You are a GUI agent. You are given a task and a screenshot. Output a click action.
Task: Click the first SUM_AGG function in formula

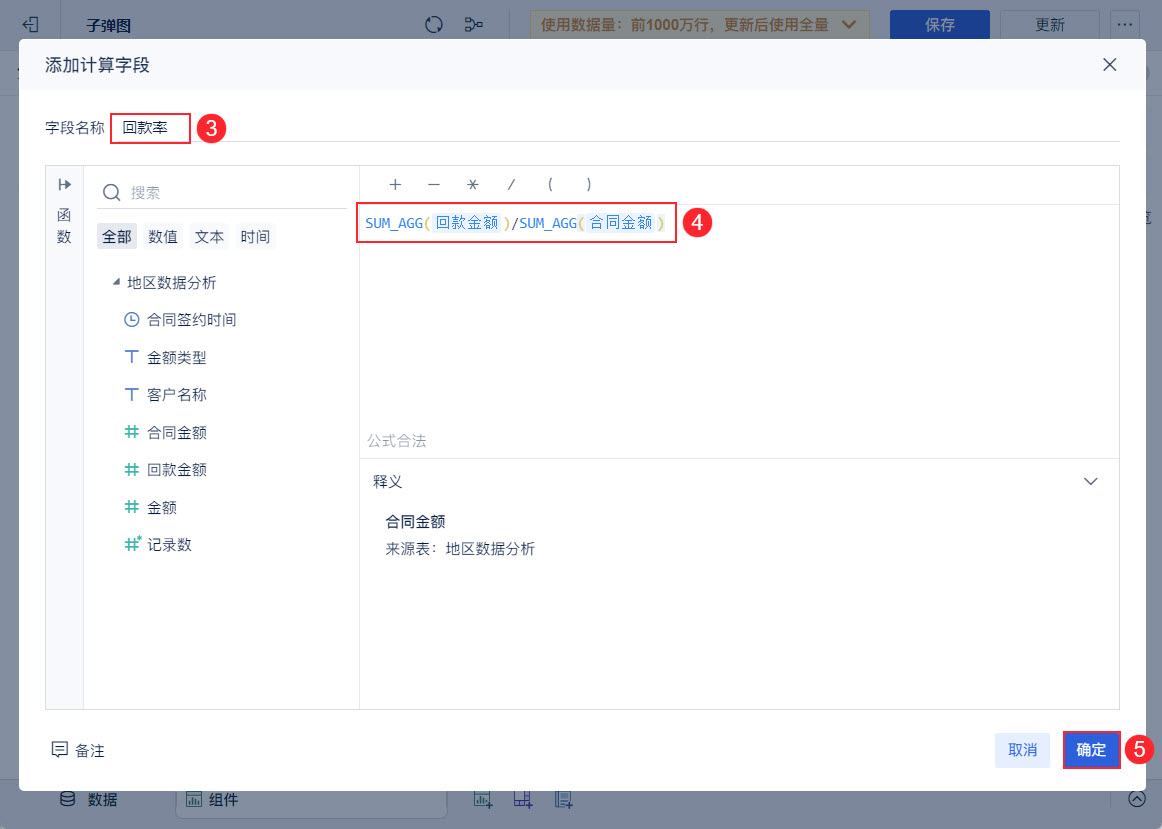pyautogui.click(x=394, y=223)
